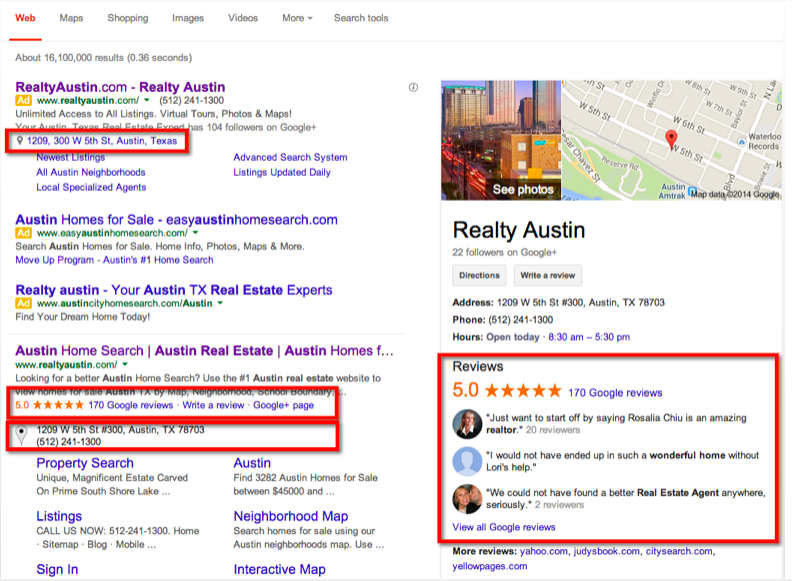Open Listings Updated Daily sitelink
Viewport: 792px width, 581px height.
click(x=282, y=172)
